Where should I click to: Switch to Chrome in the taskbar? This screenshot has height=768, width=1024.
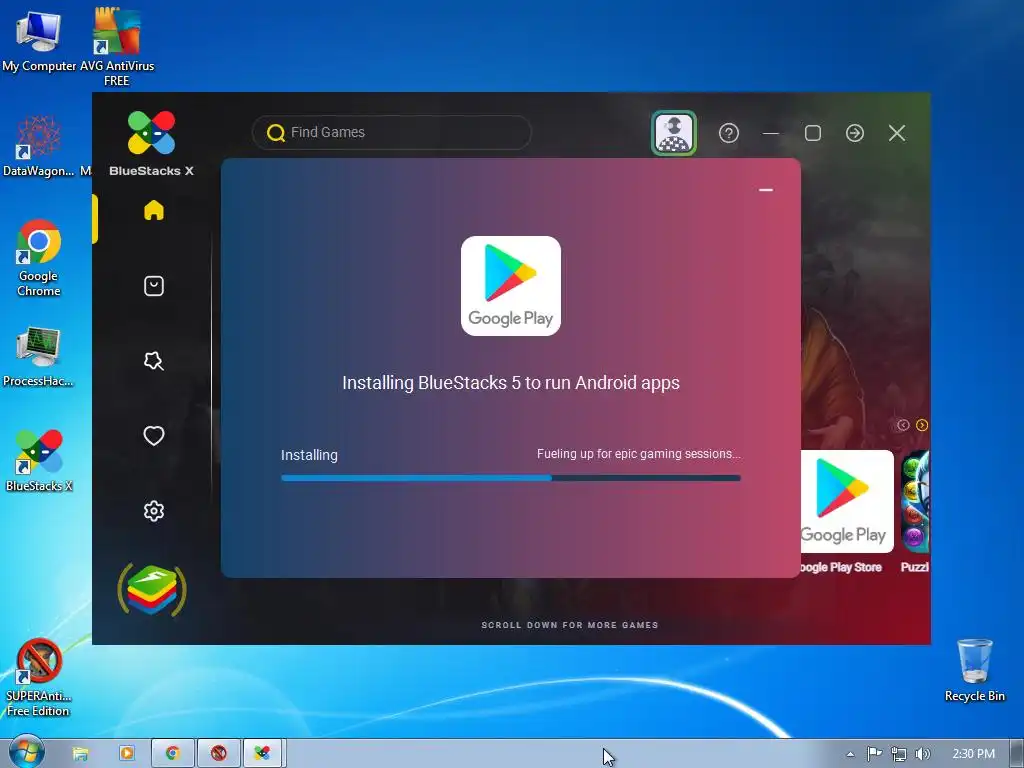172,754
